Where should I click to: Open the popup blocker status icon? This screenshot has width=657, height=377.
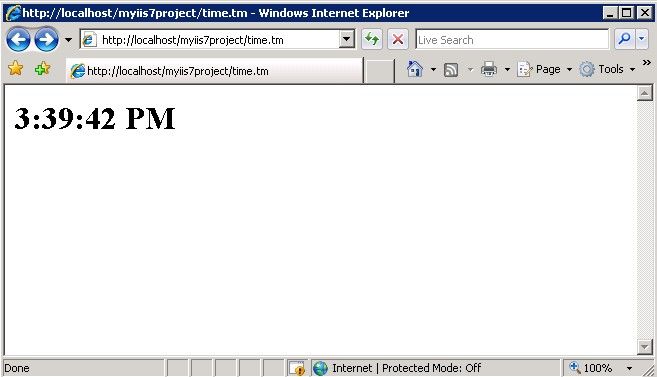pos(297,368)
